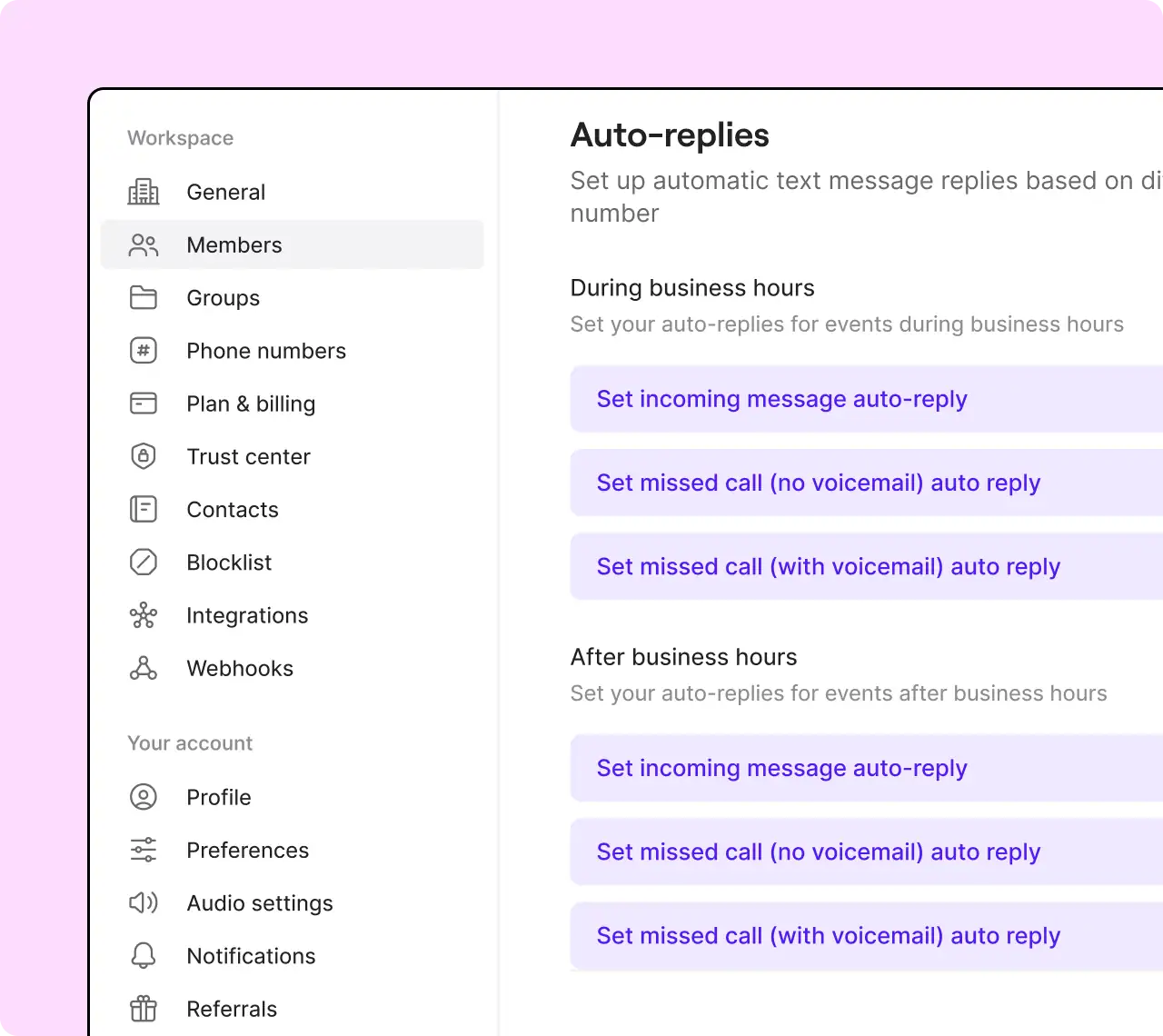Viewport: 1163px width, 1036px height.
Task: Click the After business hours heading
Action: click(x=683, y=657)
